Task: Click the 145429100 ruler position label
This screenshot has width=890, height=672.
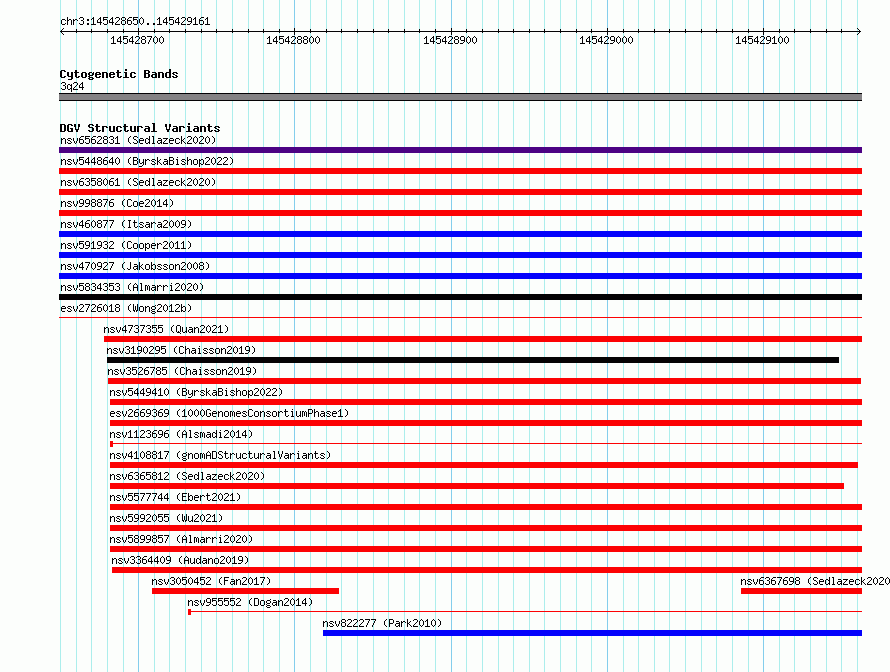Action: tap(762, 40)
